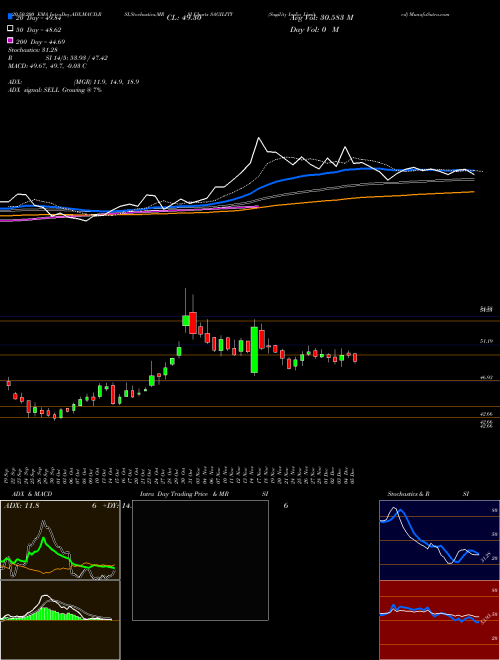Open the MACD histogram chart panel
This screenshot has width=500, height=660.
click(60, 620)
